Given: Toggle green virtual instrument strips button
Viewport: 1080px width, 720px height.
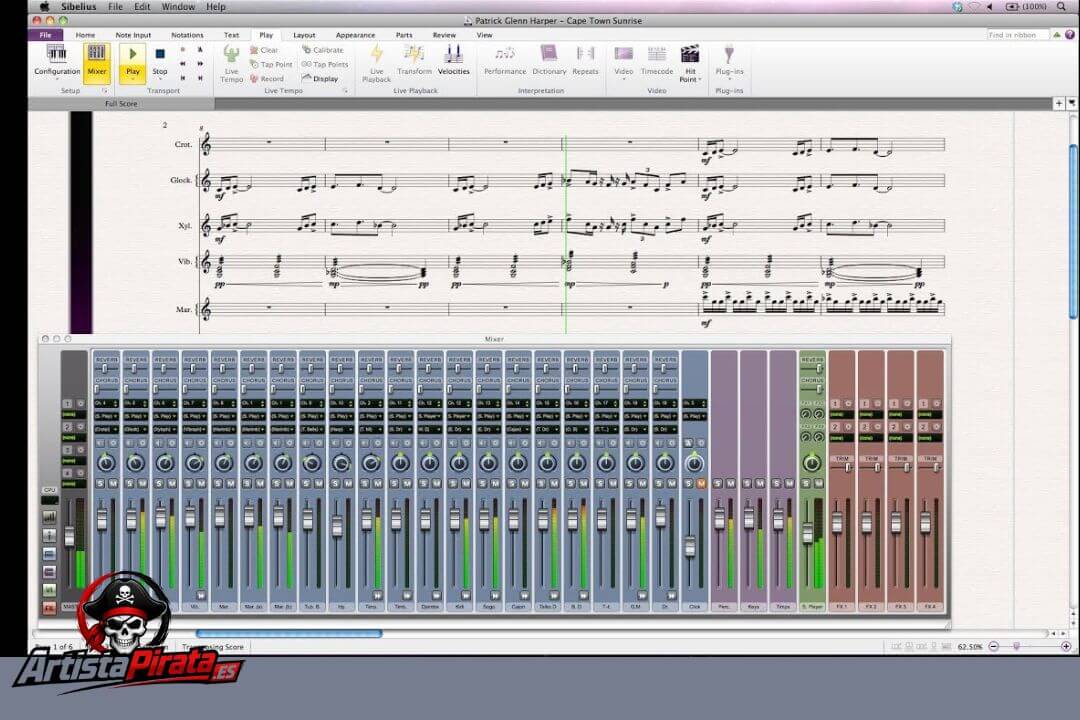Looking at the screenshot, I should point(49,590).
